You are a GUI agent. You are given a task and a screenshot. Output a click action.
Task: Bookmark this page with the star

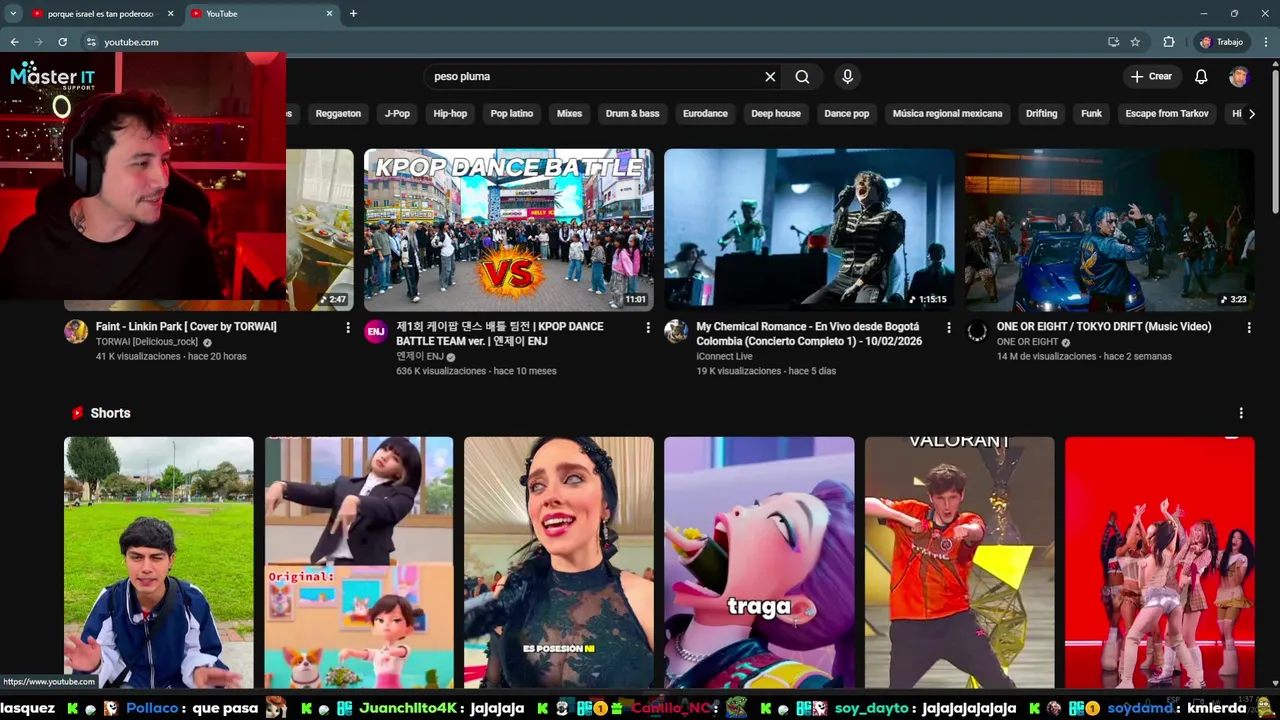(1135, 42)
